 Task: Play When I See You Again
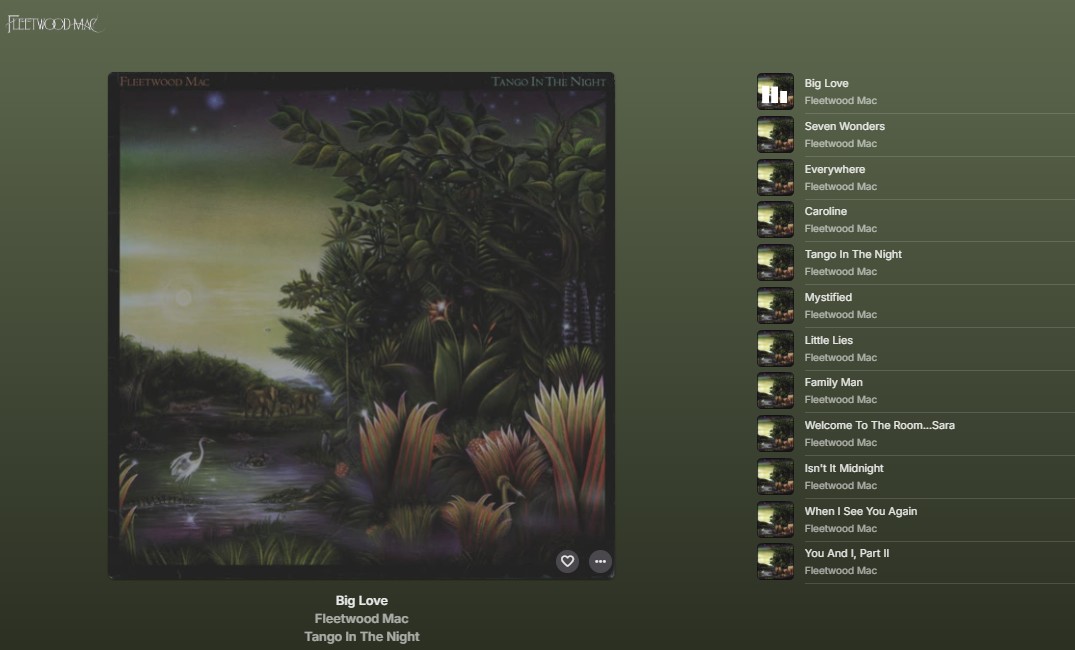tap(860, 511)
